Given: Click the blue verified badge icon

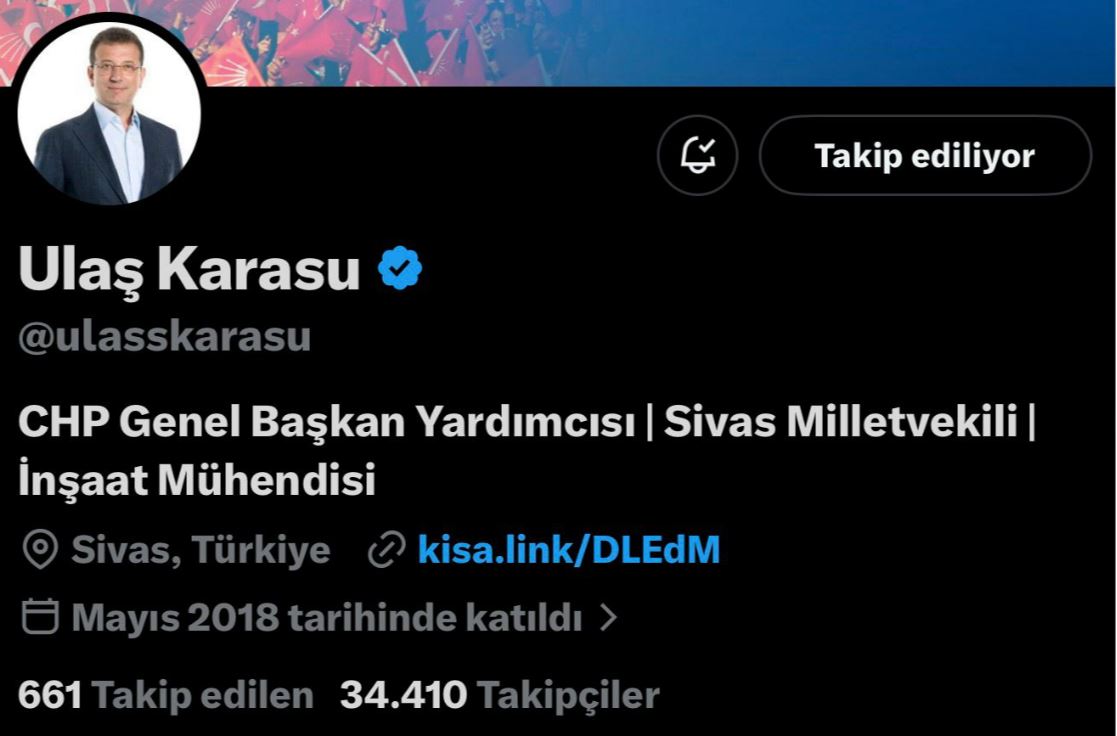Looking at the screenshot, I should coord(400,268).
